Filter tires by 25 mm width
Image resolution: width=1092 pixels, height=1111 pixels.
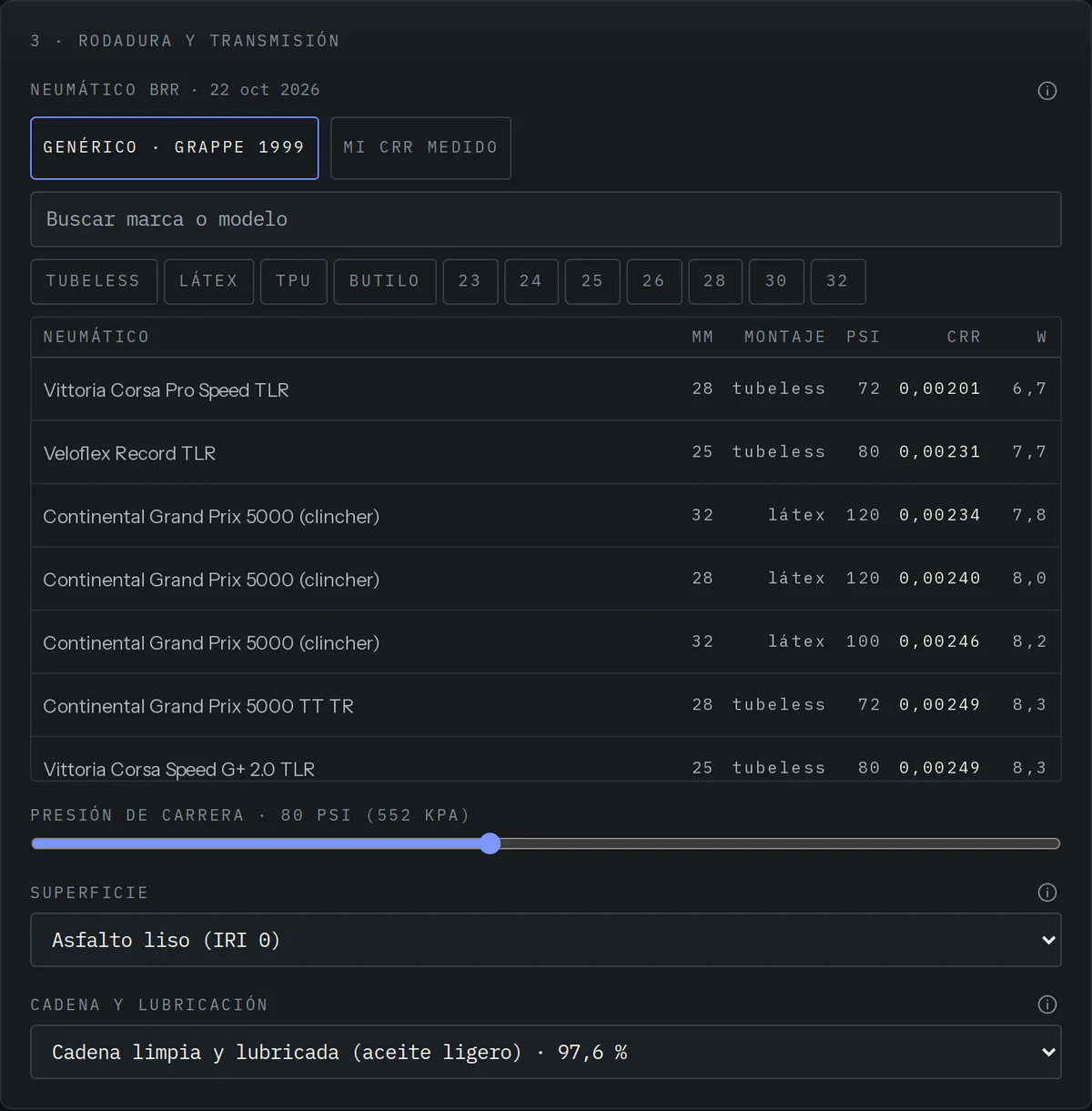click(x=592, y=282)
